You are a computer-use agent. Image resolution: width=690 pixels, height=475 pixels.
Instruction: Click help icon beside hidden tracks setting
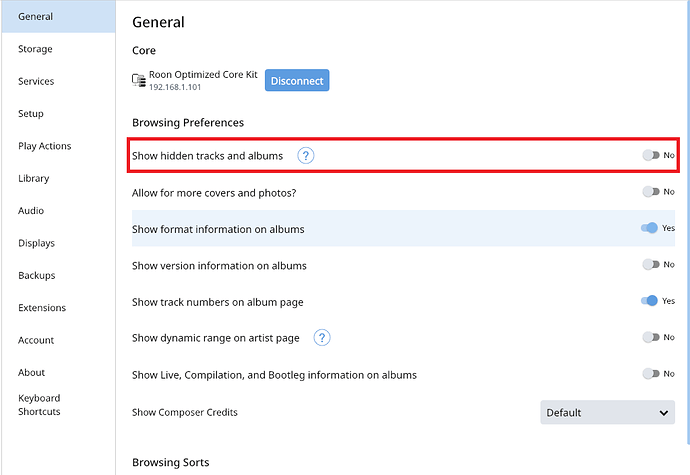305,155
